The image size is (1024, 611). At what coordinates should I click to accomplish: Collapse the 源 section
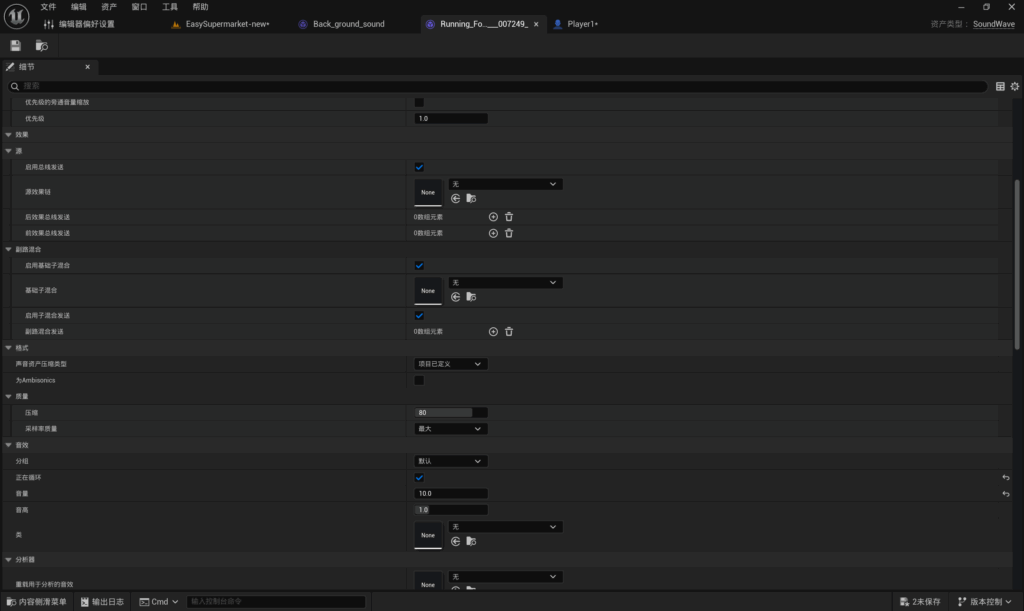(x=8, y=151)
